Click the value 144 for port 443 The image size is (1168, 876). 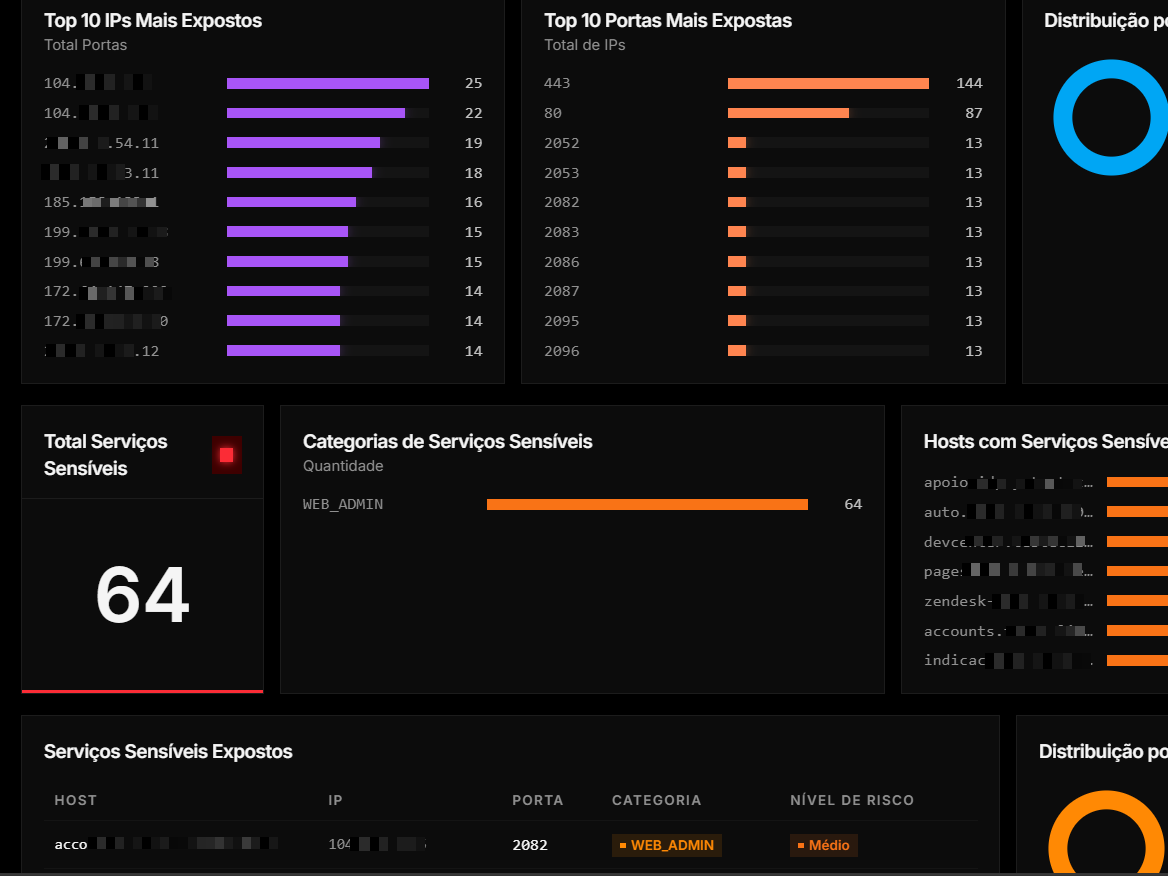point(969,83)
